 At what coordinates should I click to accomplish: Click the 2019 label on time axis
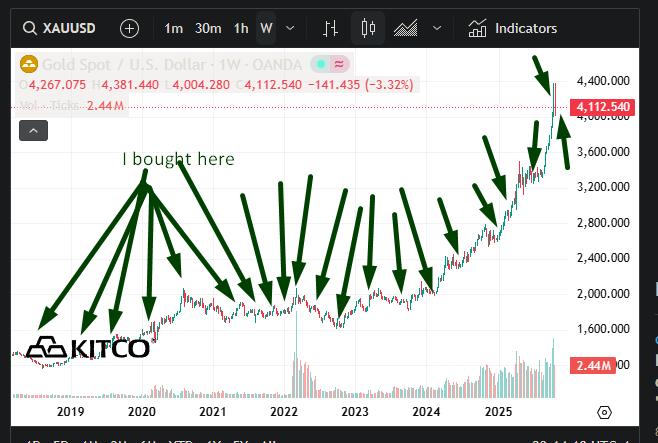point(70,412)
